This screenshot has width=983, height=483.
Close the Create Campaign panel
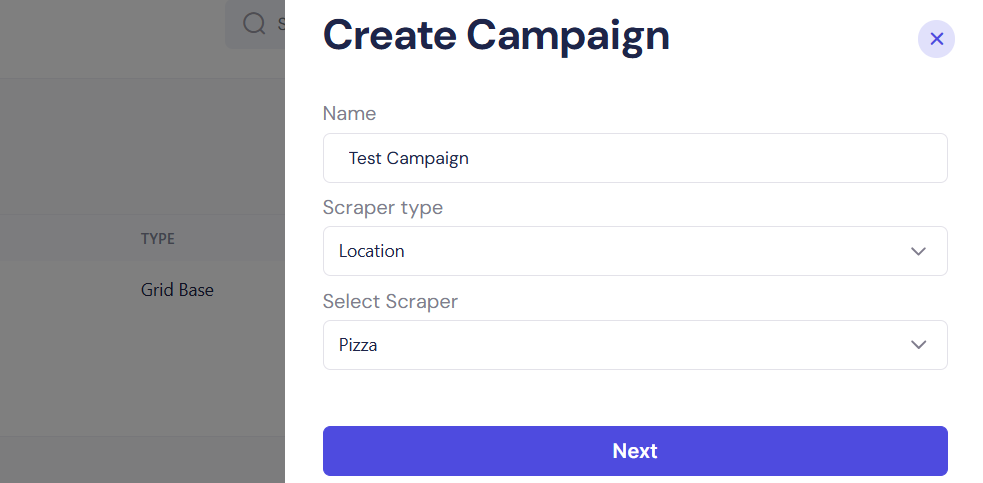click(936, 39)
